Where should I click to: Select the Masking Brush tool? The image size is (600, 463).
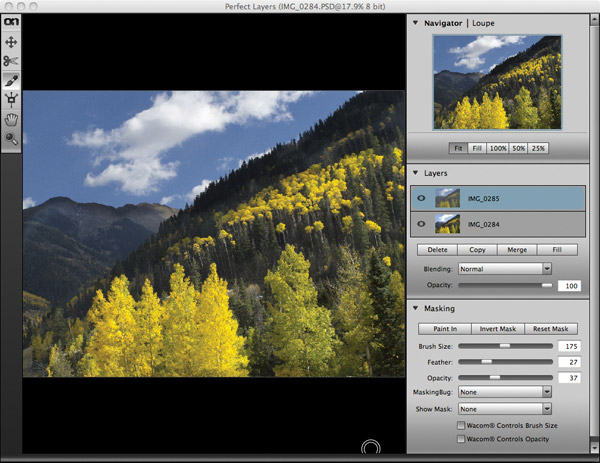tap(11, 81)
